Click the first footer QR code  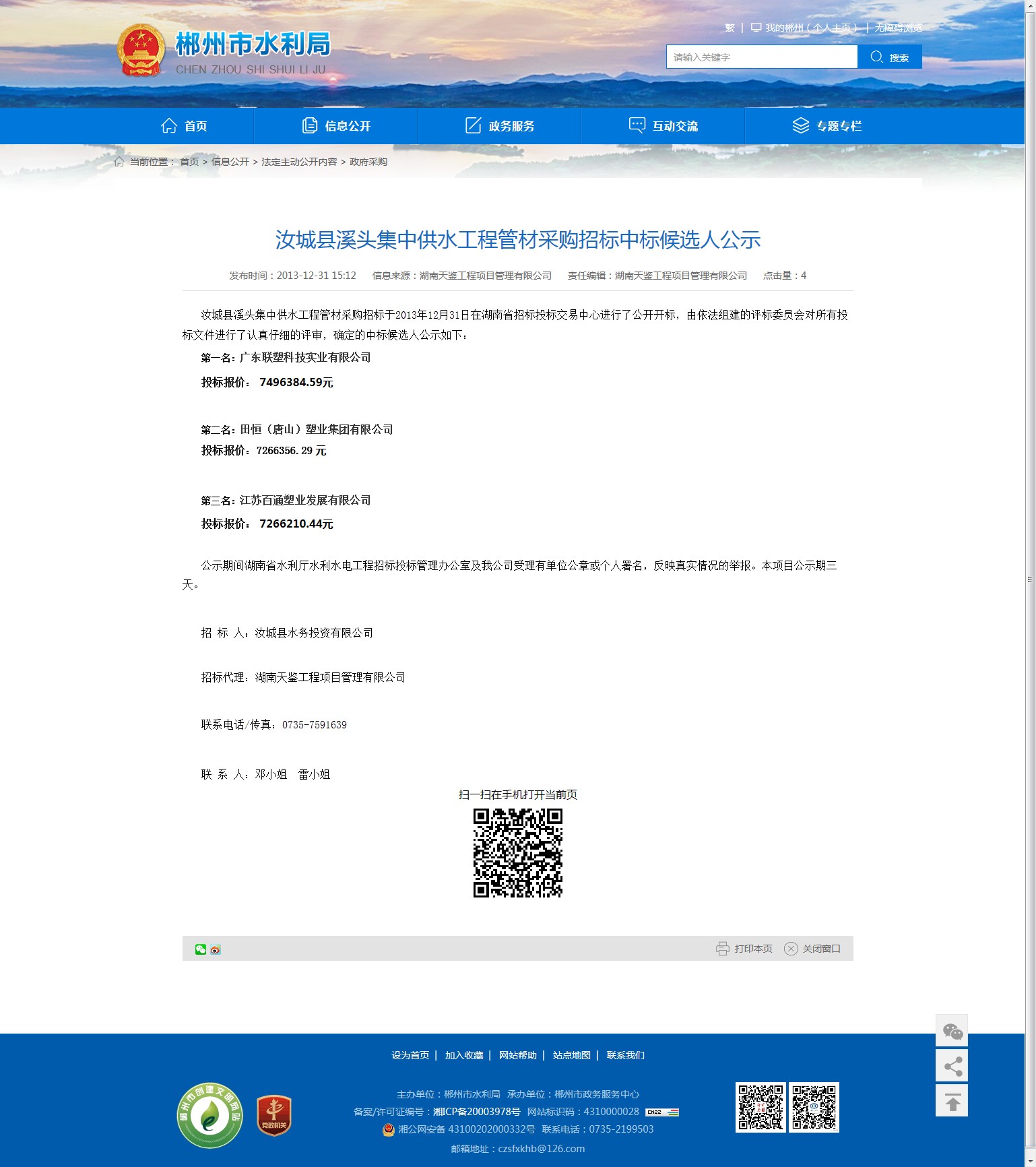click(760, 1107)
